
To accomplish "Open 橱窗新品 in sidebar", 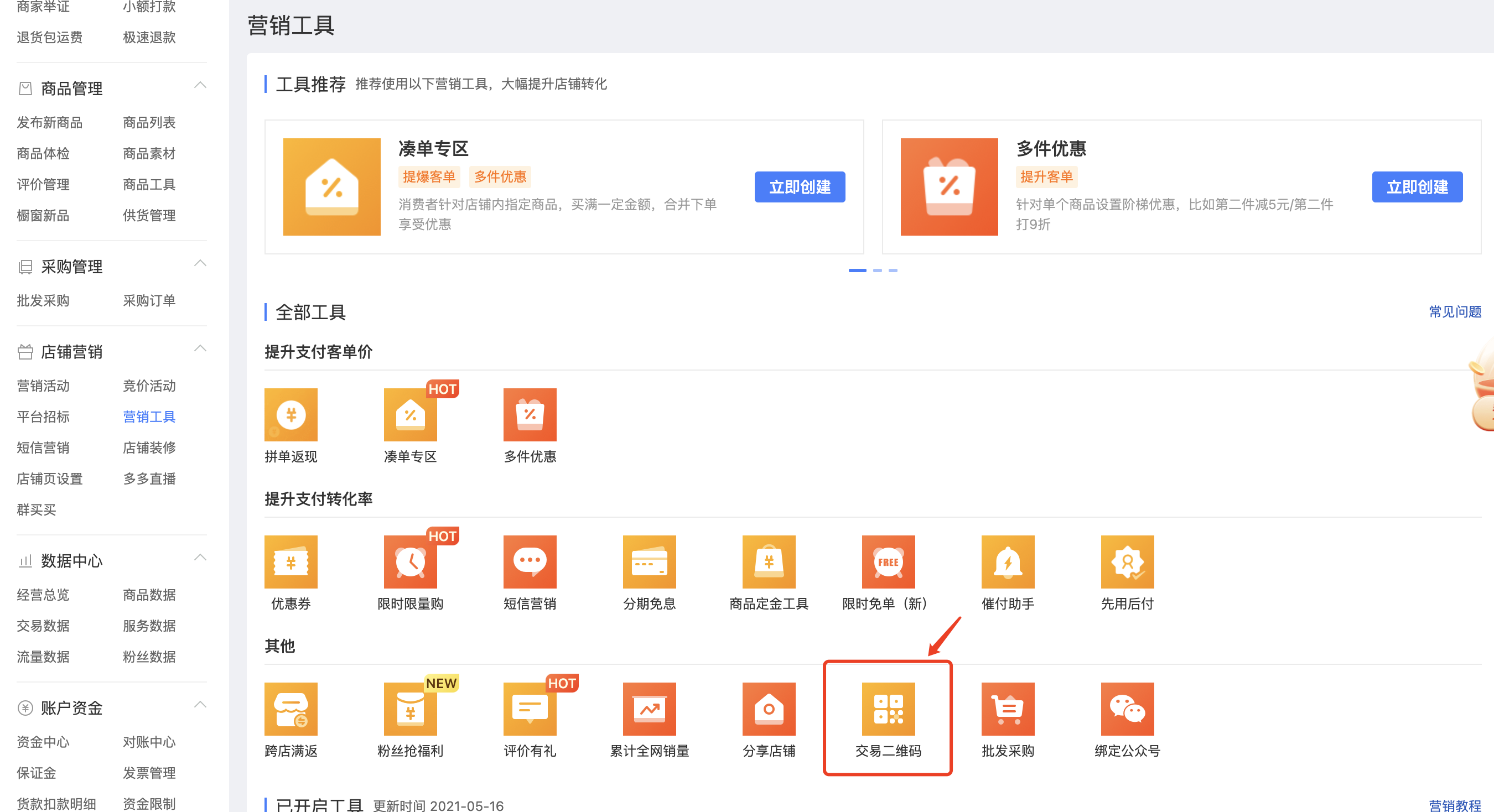I will tap(43, 215).
